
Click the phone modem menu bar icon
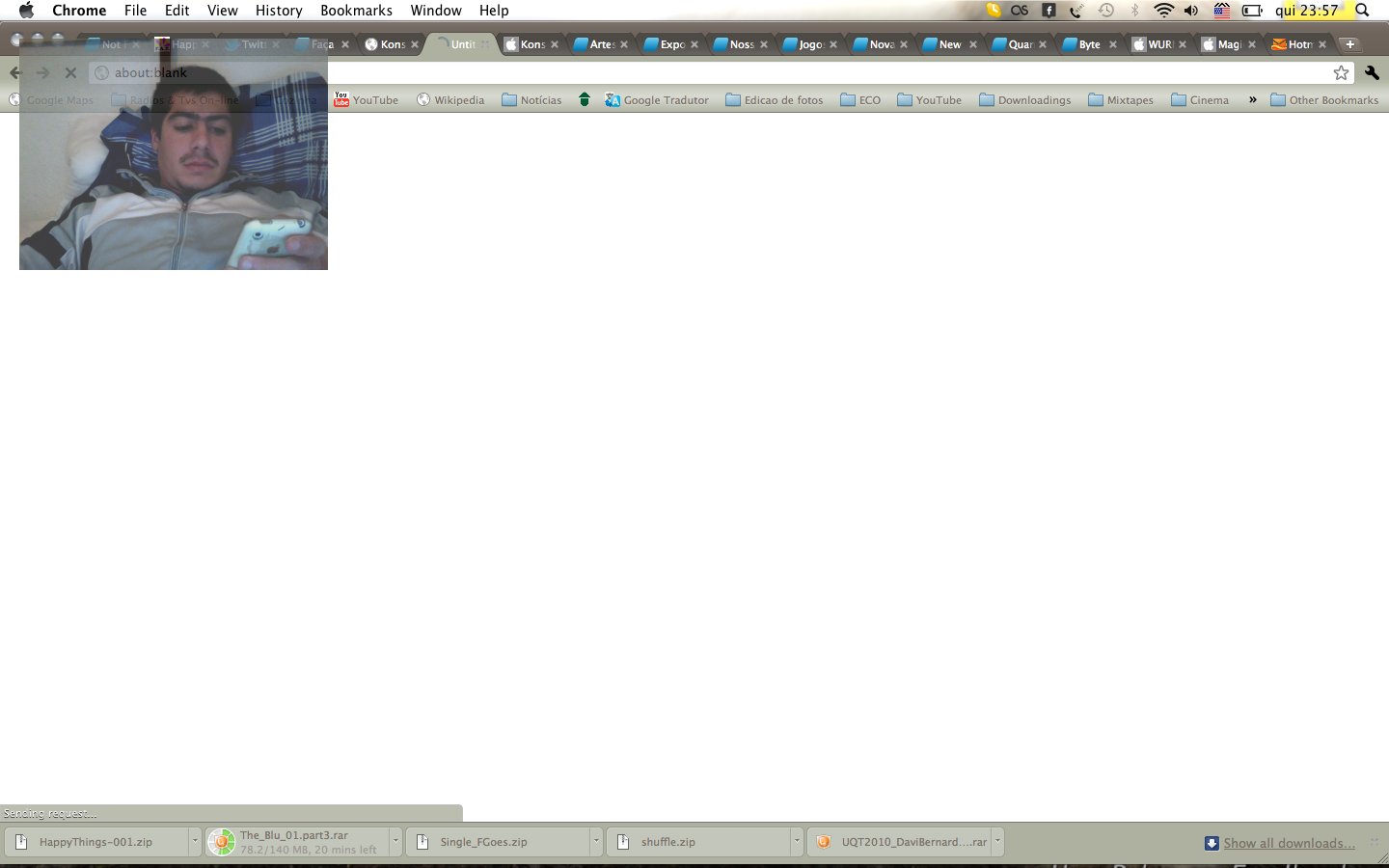pos(1076,11)
